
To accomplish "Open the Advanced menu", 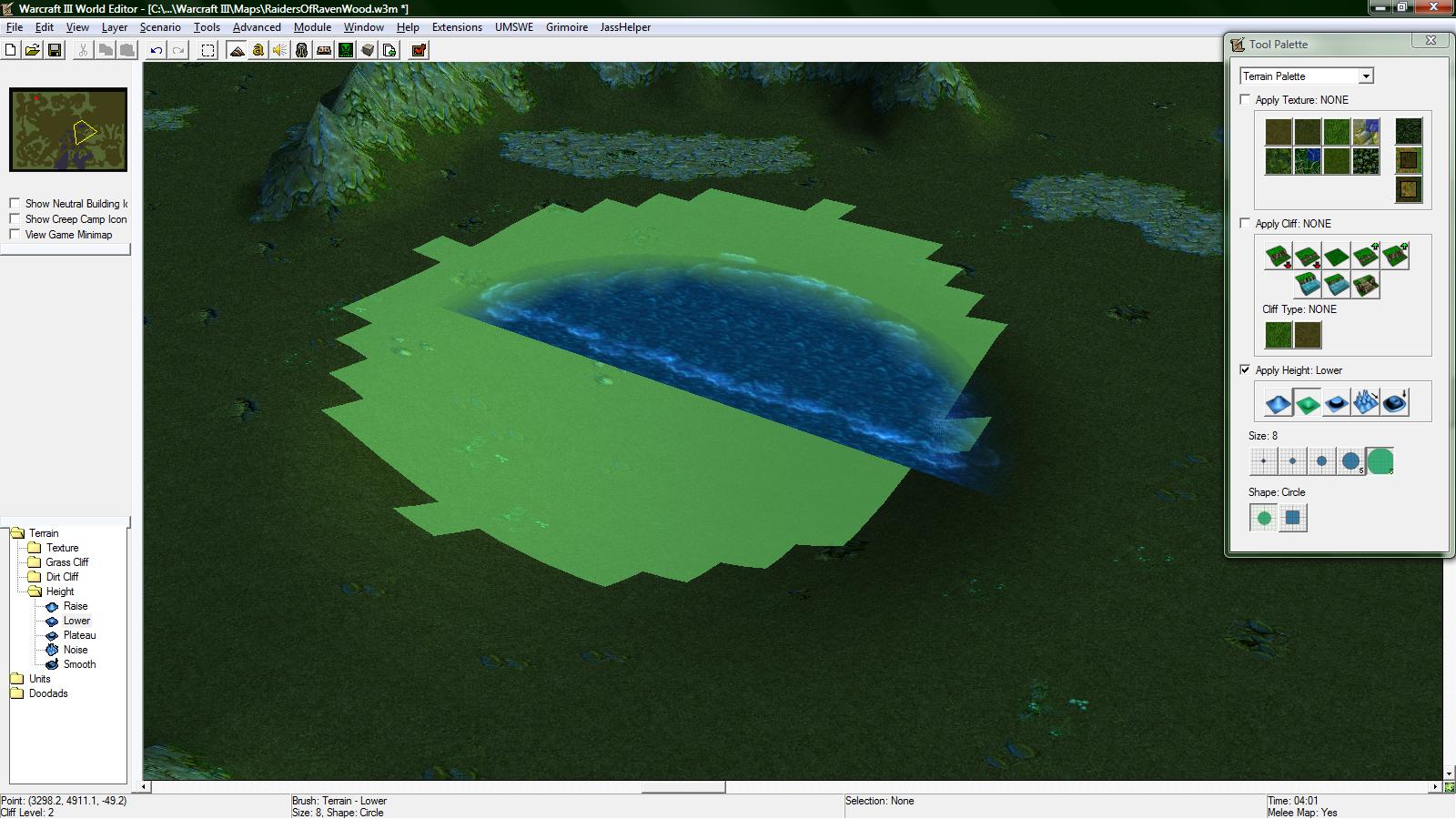I will [x=257, y=27].
